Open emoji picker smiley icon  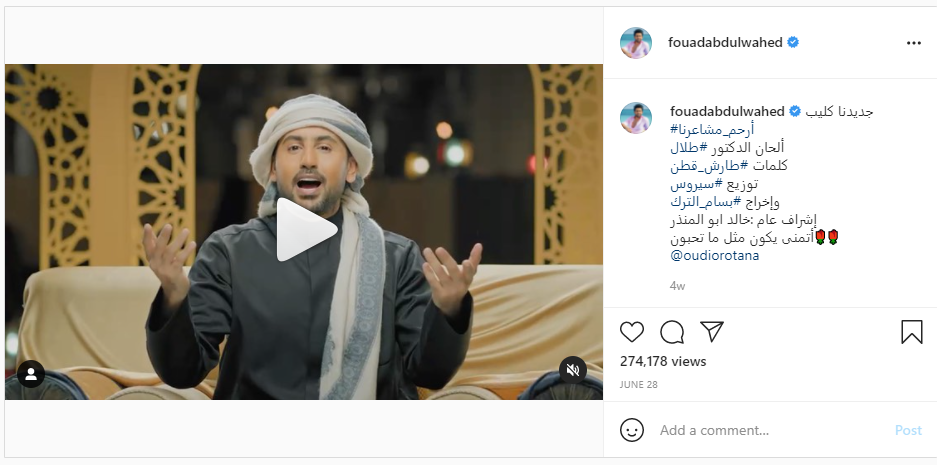(632, 430)
